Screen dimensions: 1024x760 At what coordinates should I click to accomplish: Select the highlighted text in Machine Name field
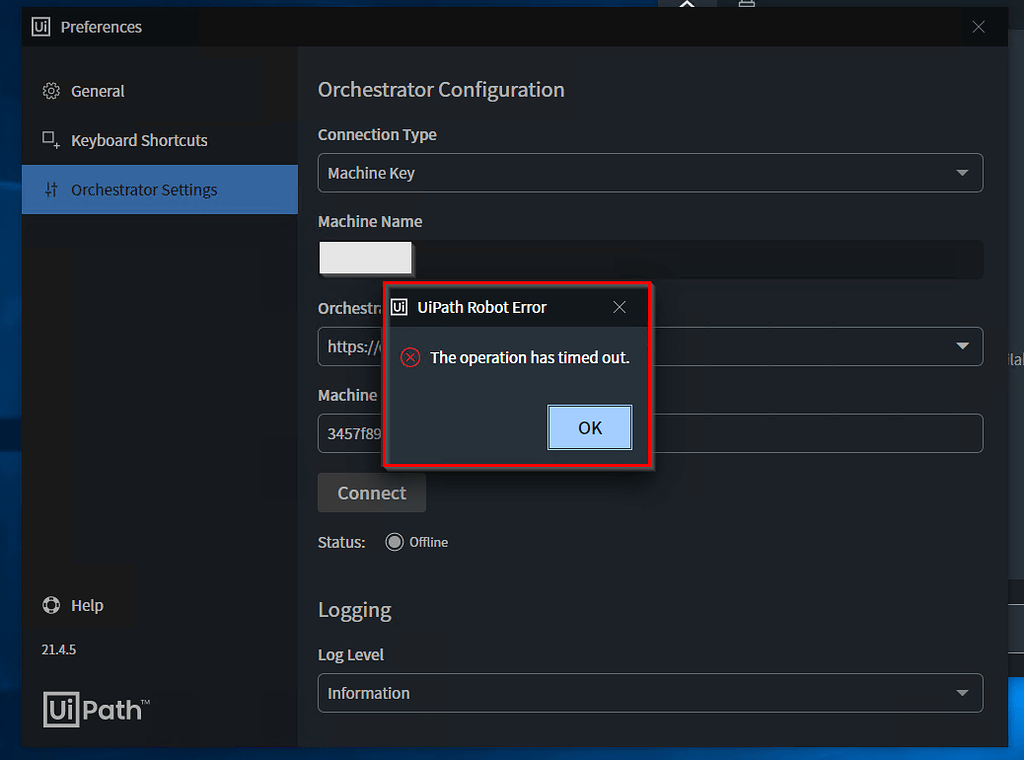coord(365,257)
